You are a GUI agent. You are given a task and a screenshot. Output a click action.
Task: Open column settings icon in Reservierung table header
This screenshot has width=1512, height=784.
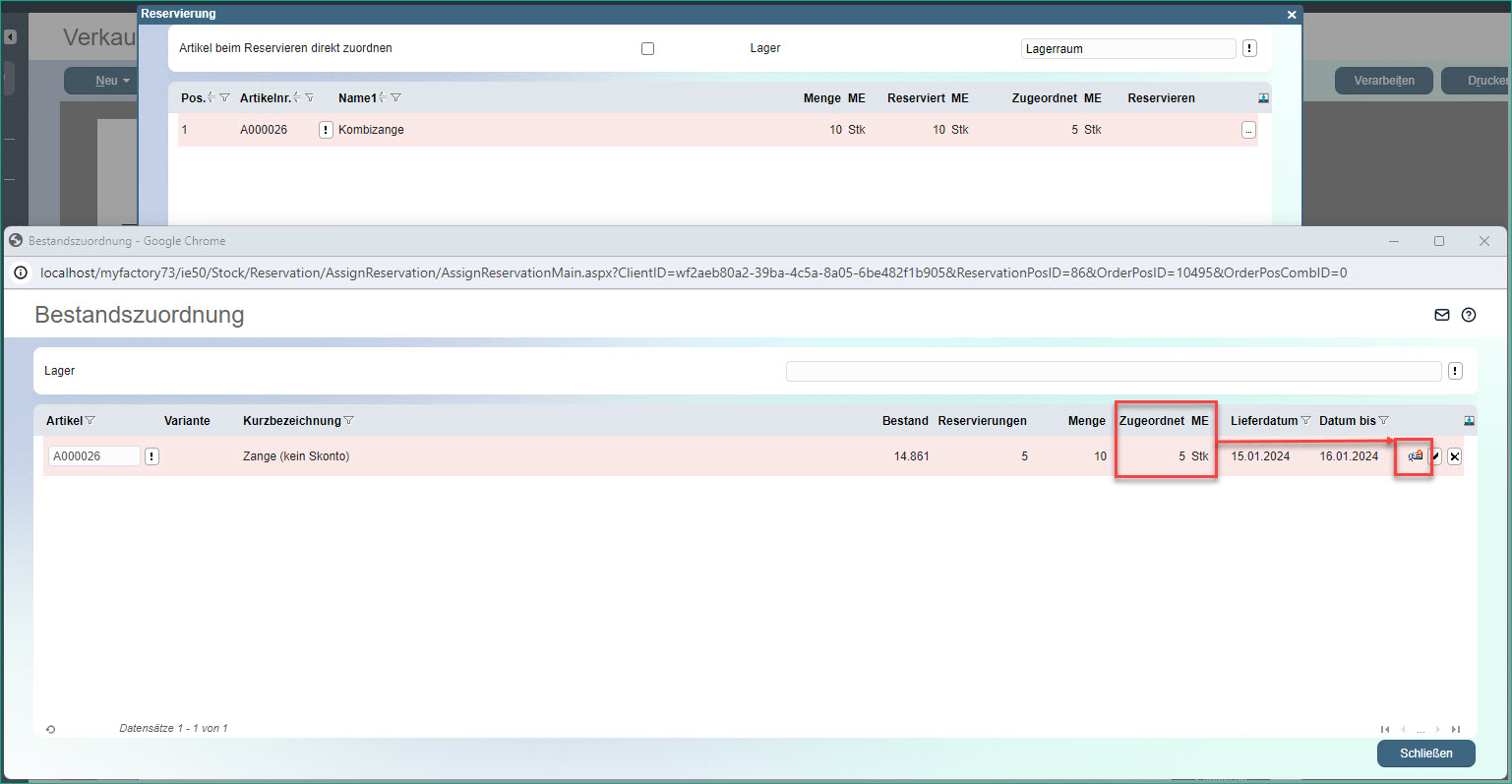coord(1264,98)
